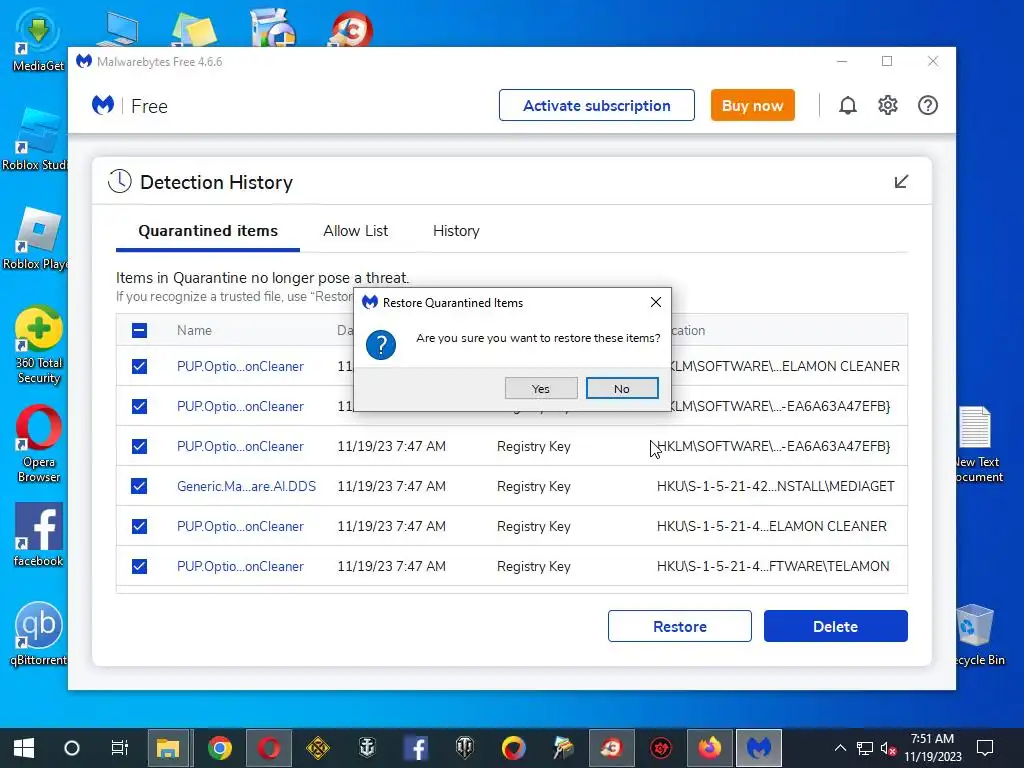This screenshot has height=768, width=1024.
Task: Open the facebook desktop shortcut
Action: tap(39, 536)
